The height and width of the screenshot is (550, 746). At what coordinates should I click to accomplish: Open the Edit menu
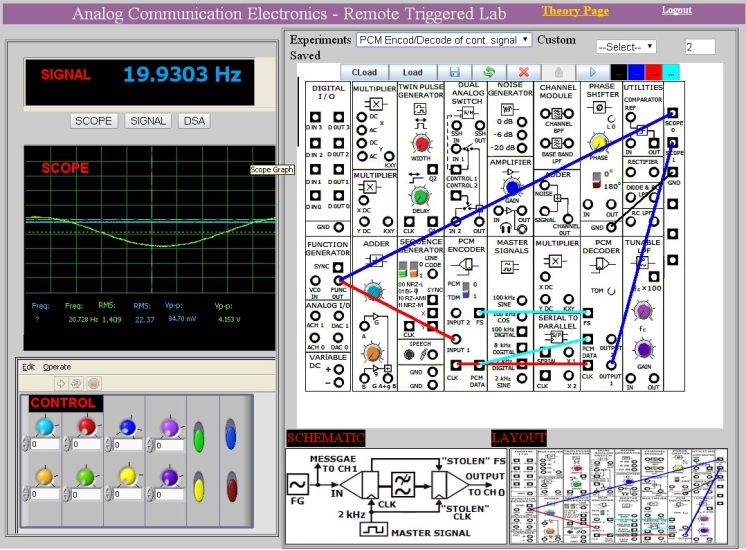pos(28,367)
